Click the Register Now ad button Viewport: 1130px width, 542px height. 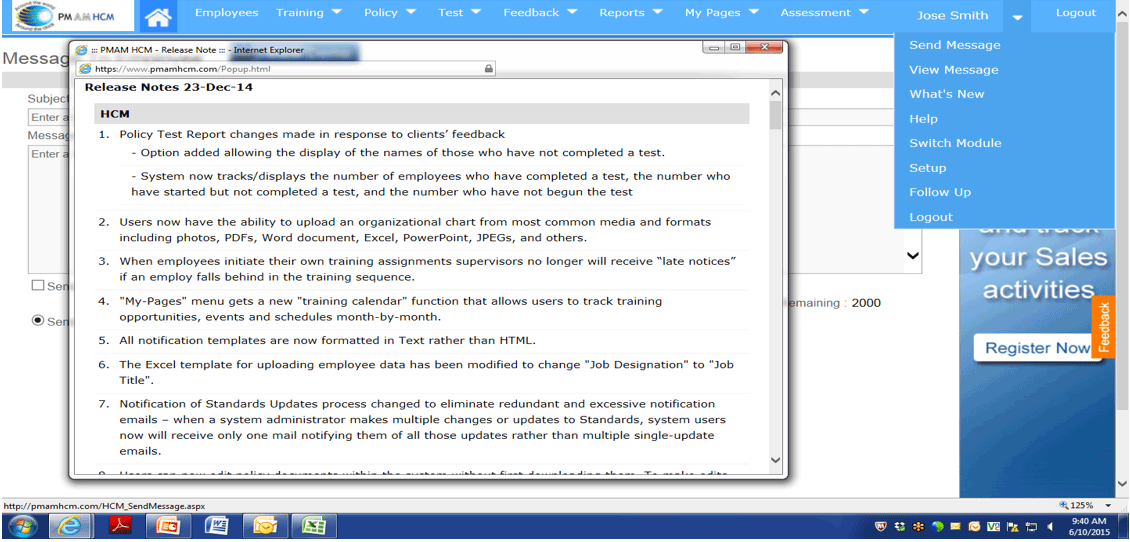pos(1038,348)
